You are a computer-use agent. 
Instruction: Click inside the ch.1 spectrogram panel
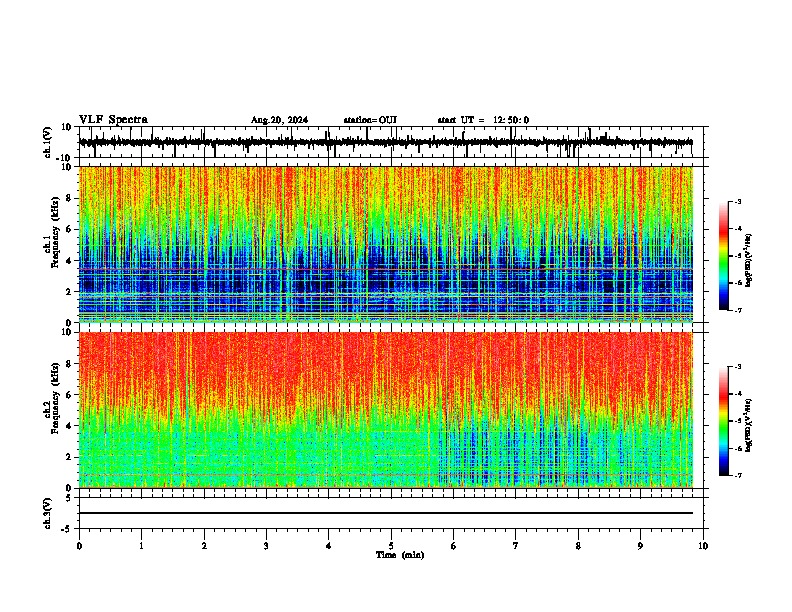pos(386,244)
